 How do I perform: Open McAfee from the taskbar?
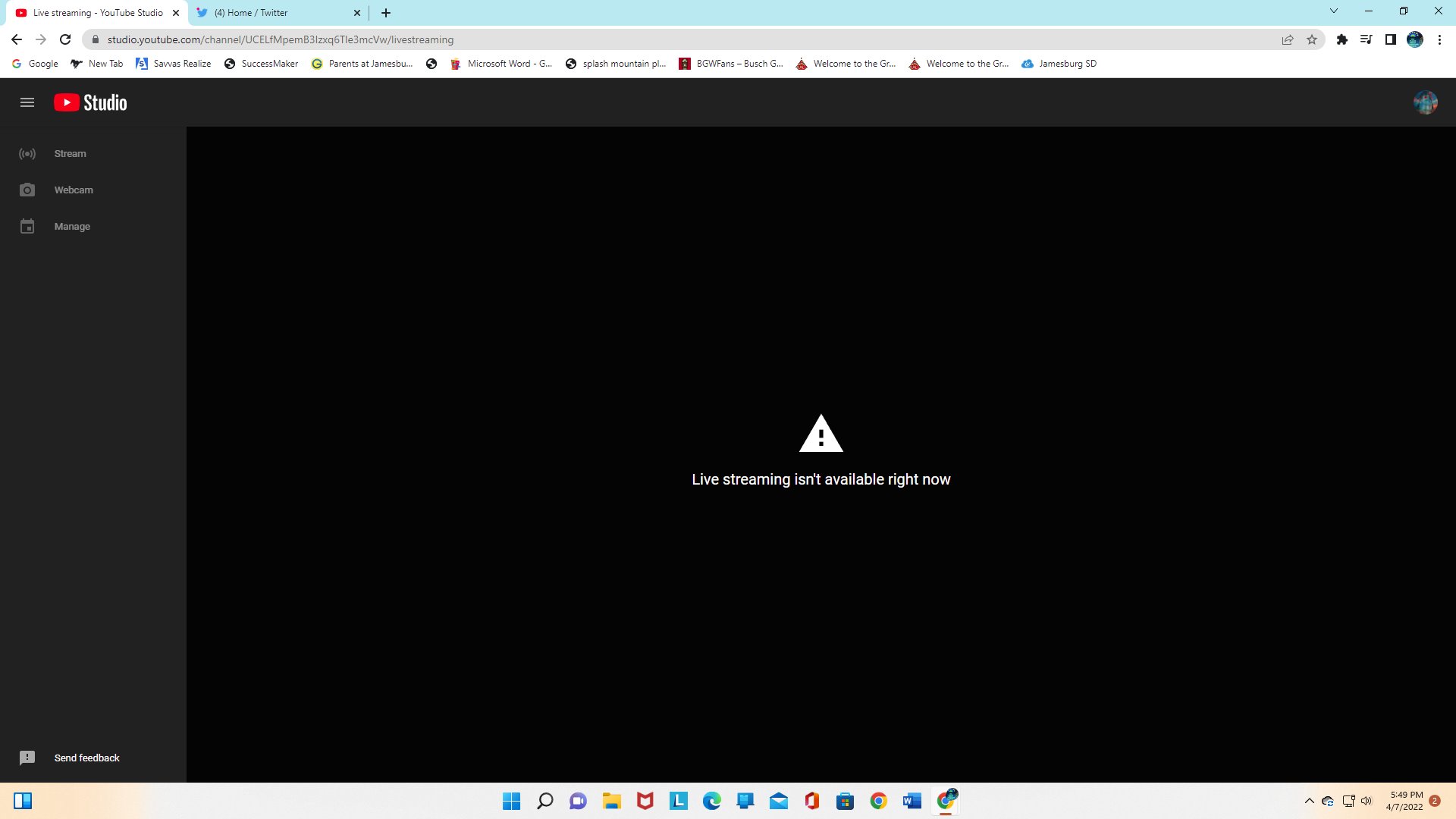point(645,801)
